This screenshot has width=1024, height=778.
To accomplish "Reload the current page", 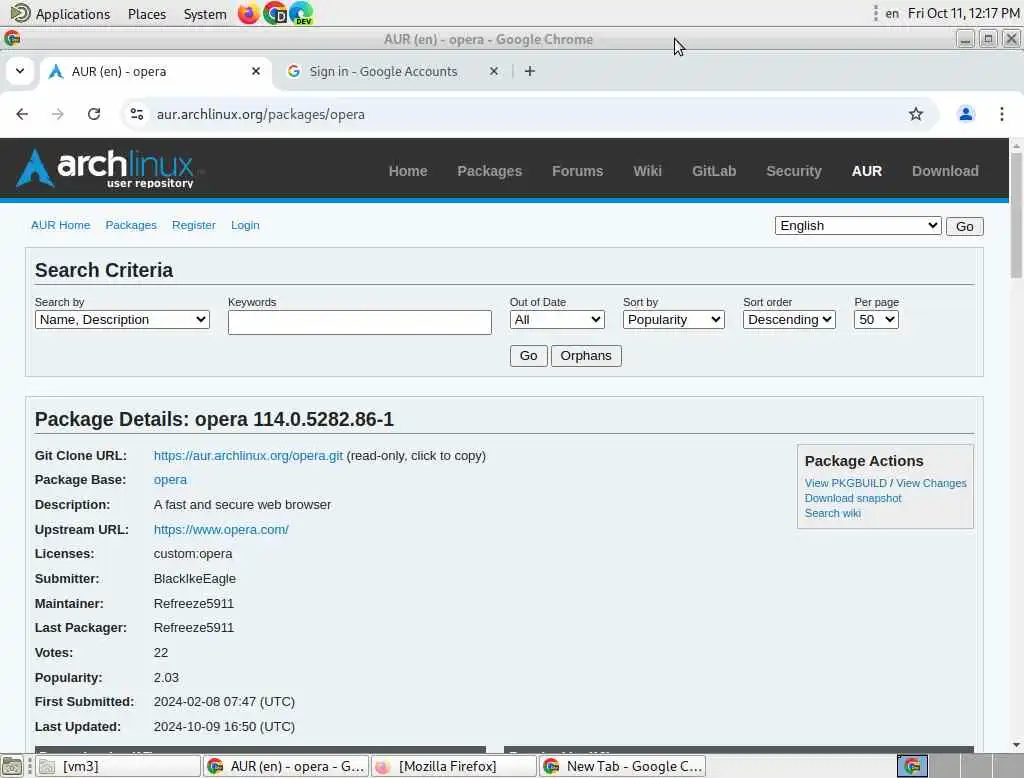I will pos(94,114).
